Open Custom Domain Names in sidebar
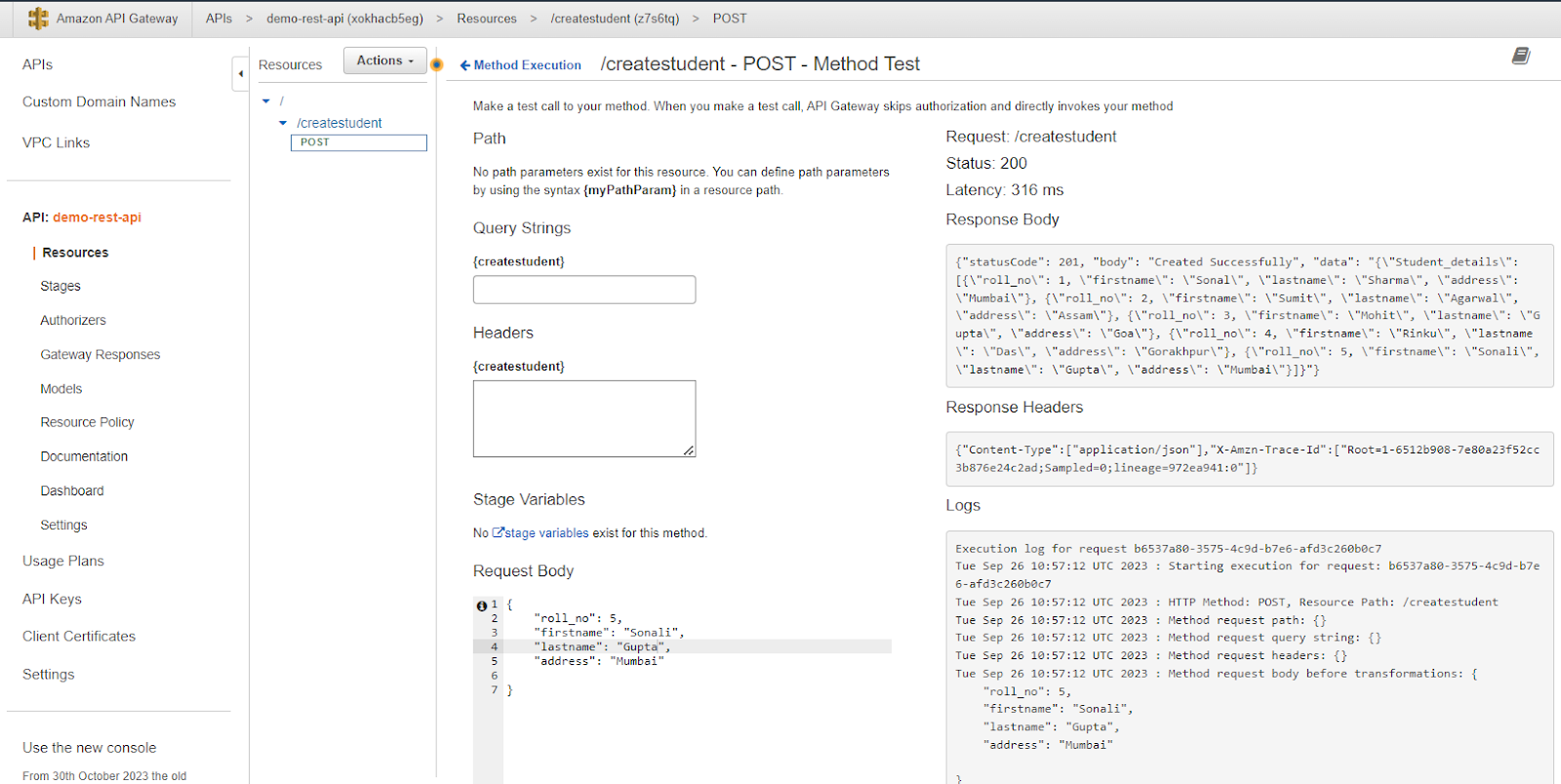The width and height of the screenshot is (1561, 784). coord(99,101)
